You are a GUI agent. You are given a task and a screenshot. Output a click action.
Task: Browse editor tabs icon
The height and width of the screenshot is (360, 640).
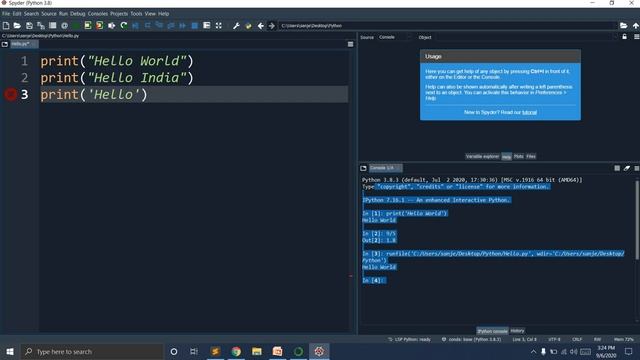point(5,44)
